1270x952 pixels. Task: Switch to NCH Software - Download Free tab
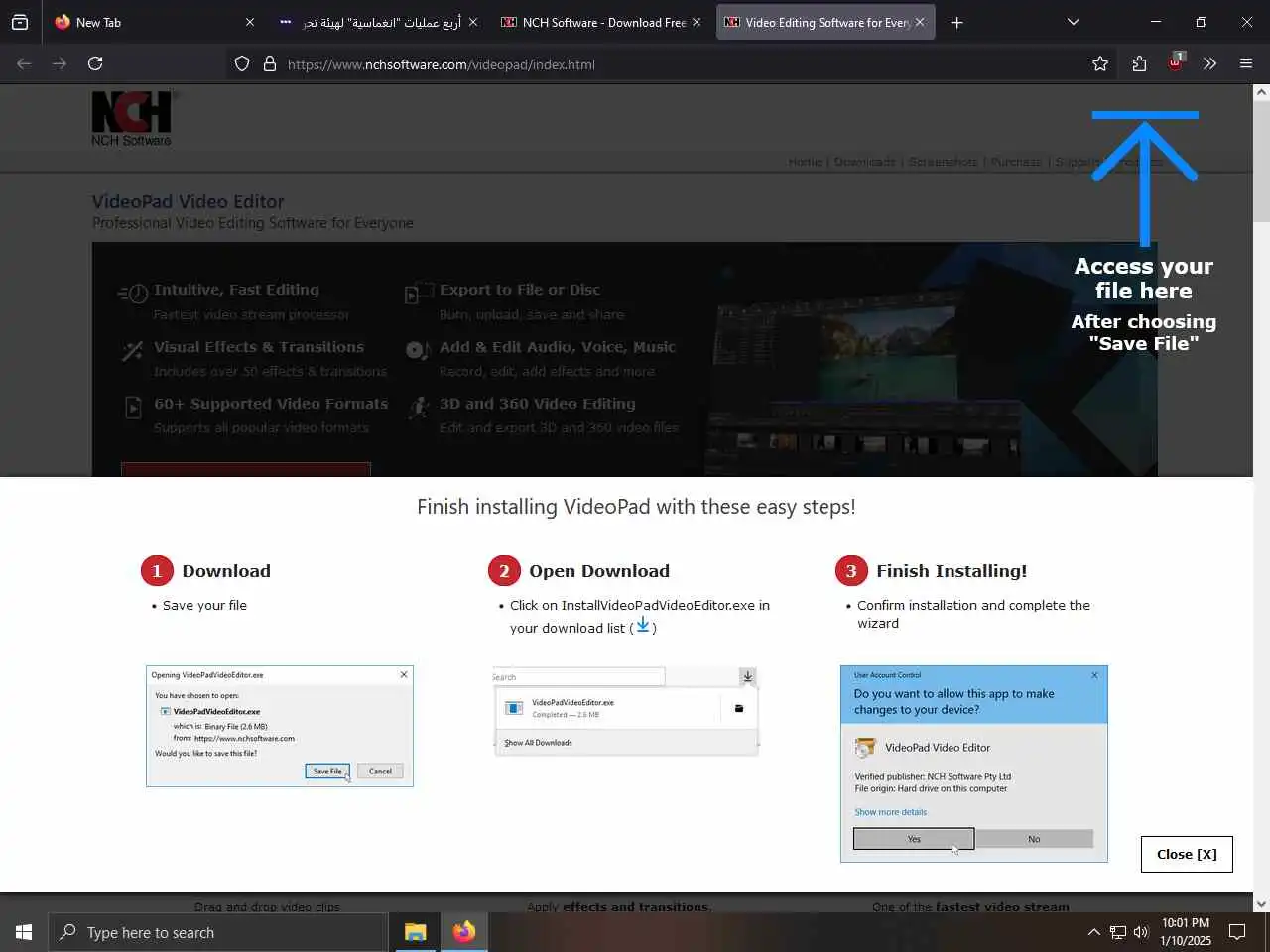tap(601, 22)
